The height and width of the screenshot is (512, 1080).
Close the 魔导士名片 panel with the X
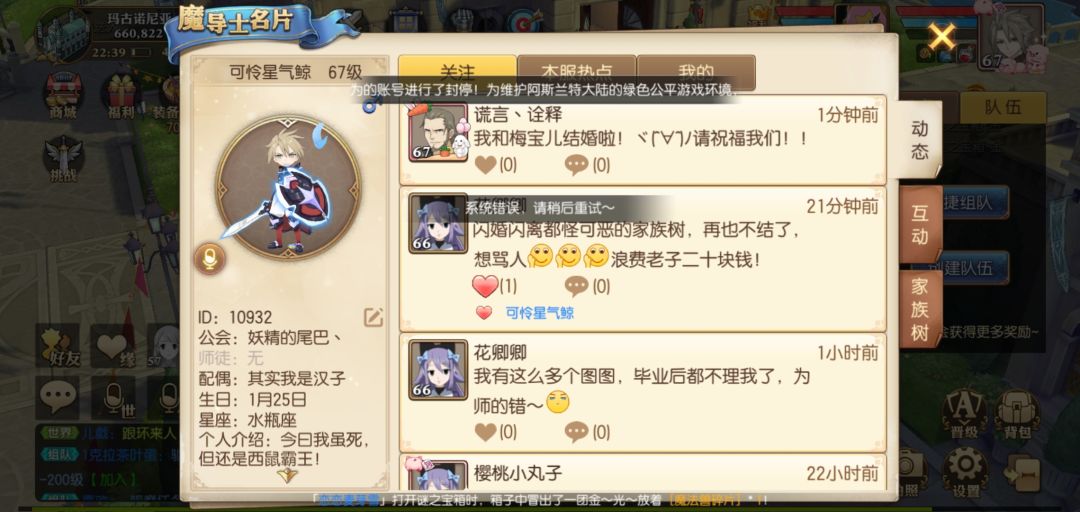tap(941, 36)
